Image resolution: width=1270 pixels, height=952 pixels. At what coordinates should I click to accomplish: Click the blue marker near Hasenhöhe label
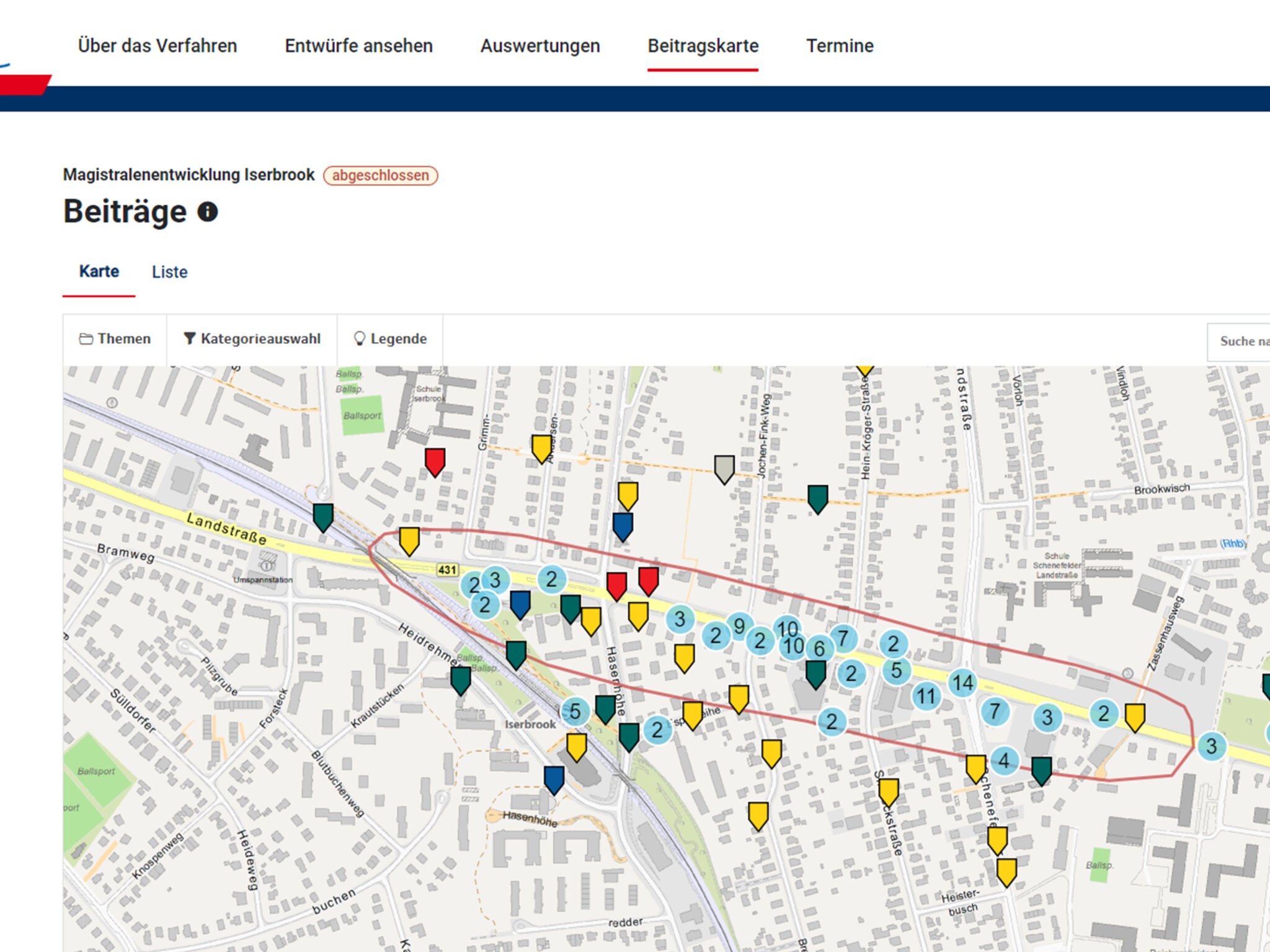pos(554,780)
